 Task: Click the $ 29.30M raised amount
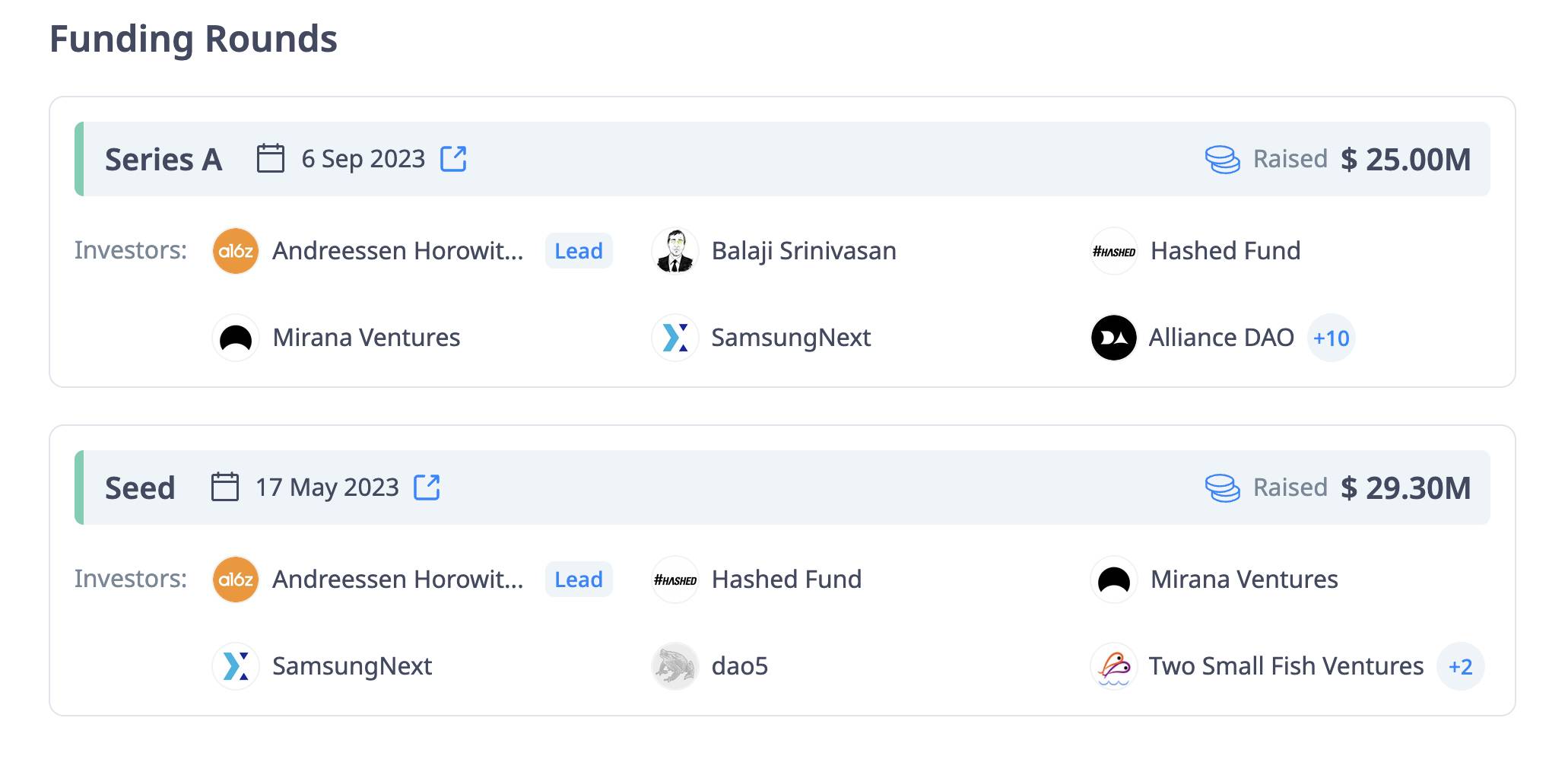coord(1405,488)
